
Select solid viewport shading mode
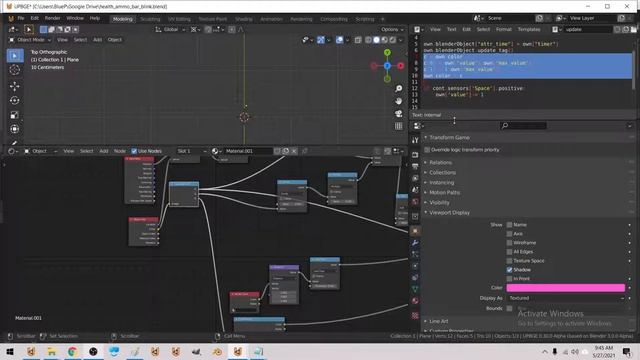[x=376, y=40]
